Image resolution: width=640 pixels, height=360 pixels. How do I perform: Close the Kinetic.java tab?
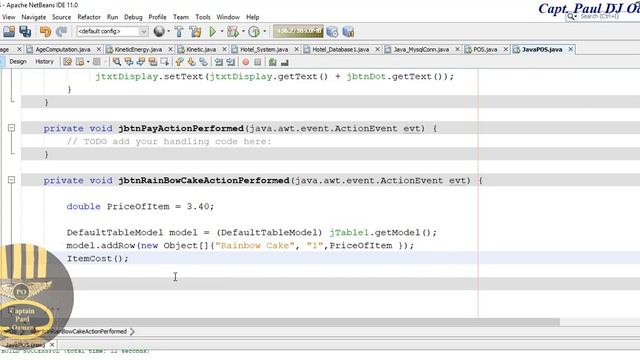pyautogui.click(x=224, y=49)
